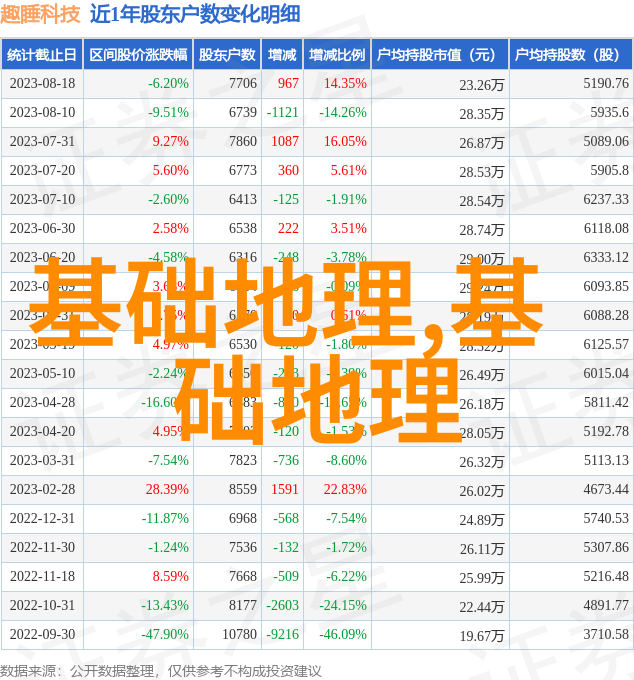Select the date cell 2023-07-31

[x=42, y=141]
